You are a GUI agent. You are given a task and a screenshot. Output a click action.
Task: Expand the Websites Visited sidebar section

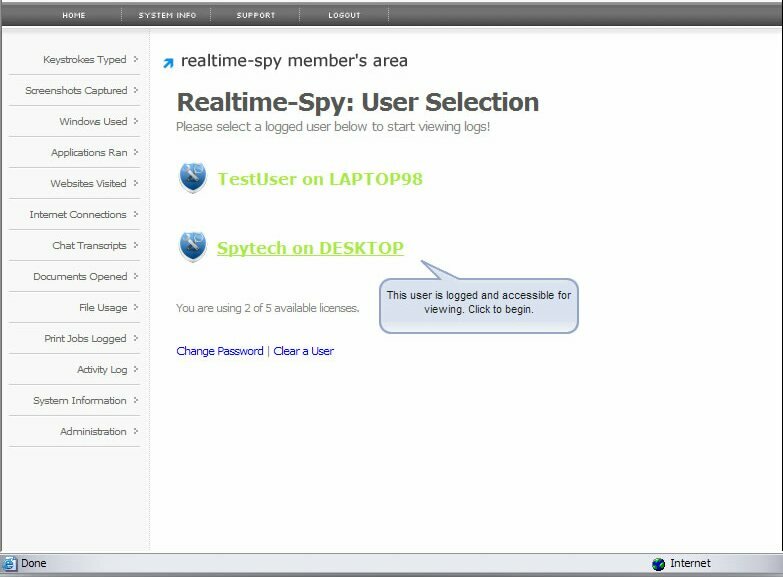89,184
